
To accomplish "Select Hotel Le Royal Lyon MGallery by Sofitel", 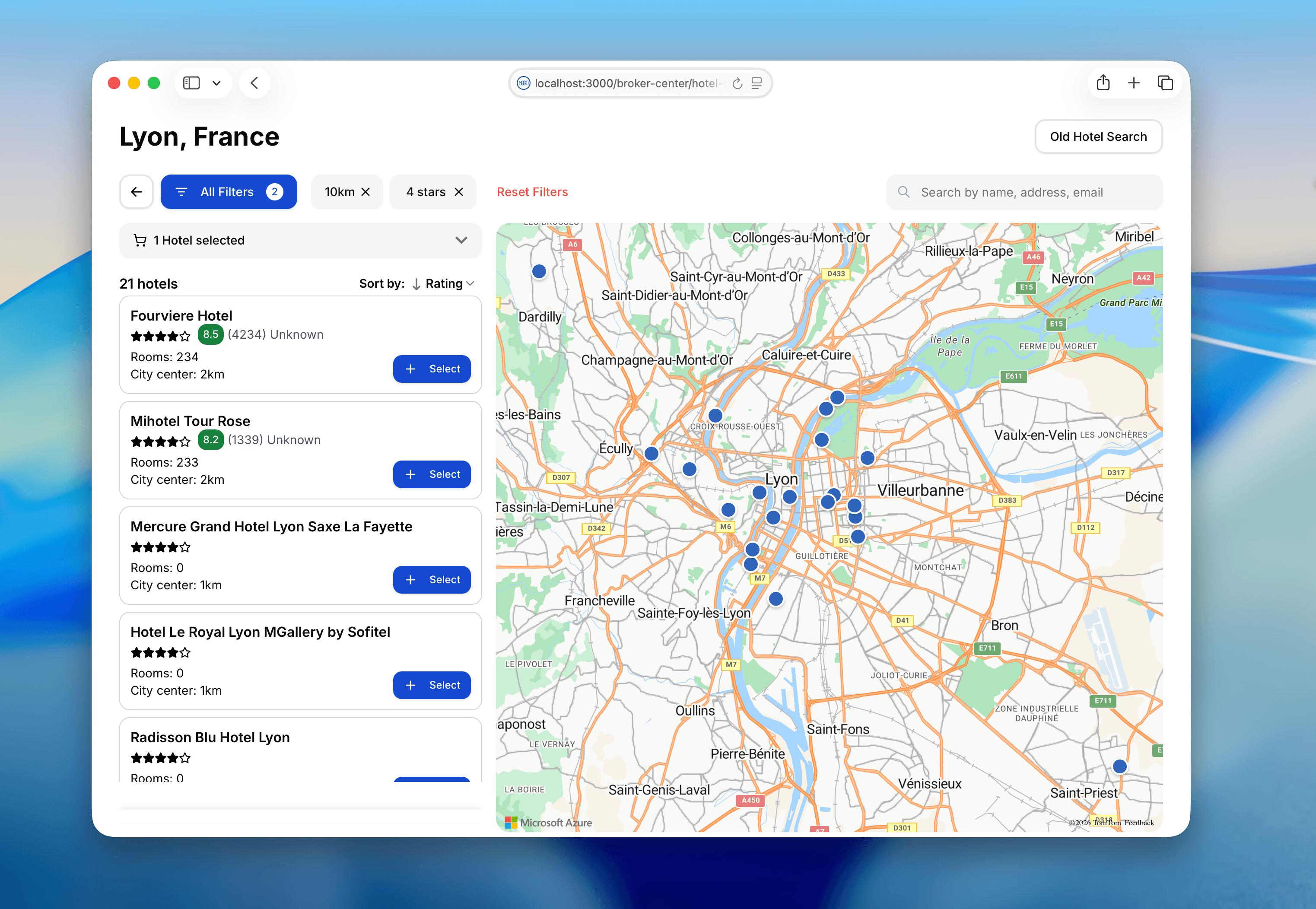I will click(432, 685).
